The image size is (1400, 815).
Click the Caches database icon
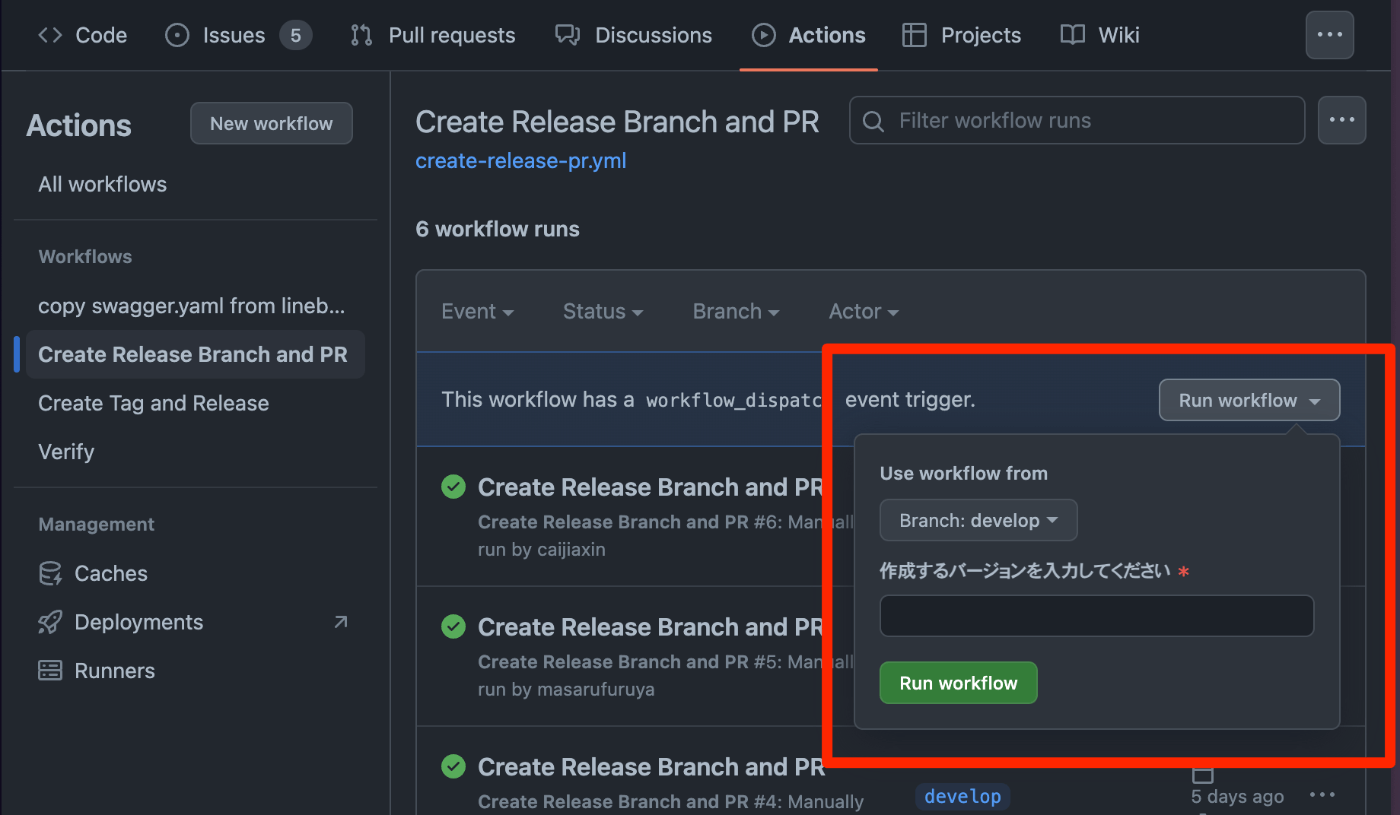tap(50, 573)
